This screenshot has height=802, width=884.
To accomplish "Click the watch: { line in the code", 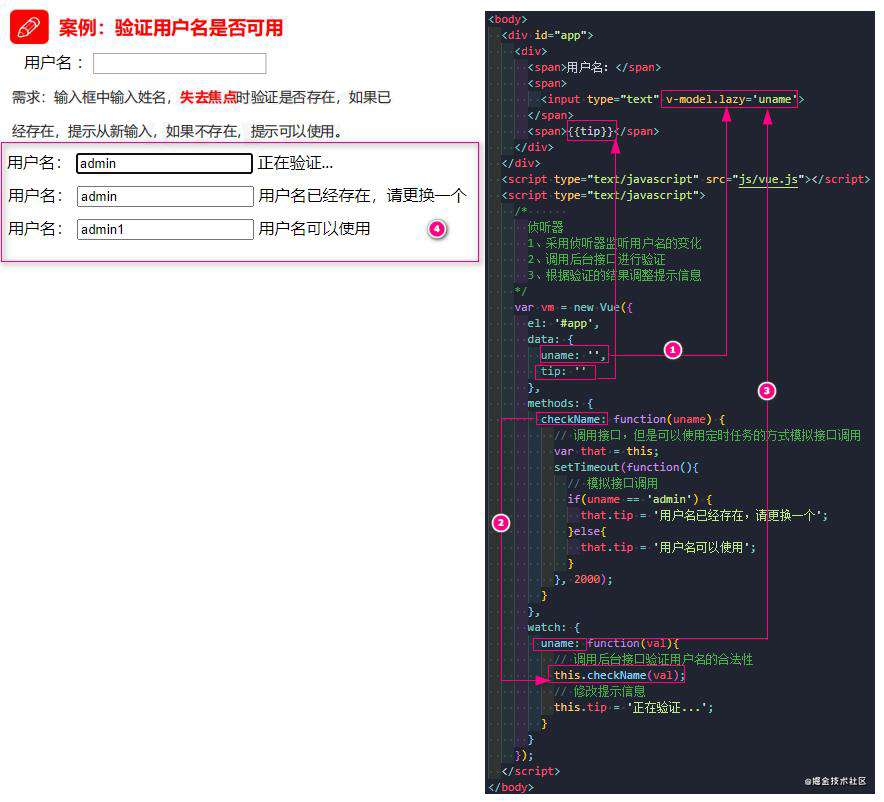I will [553, 627].
